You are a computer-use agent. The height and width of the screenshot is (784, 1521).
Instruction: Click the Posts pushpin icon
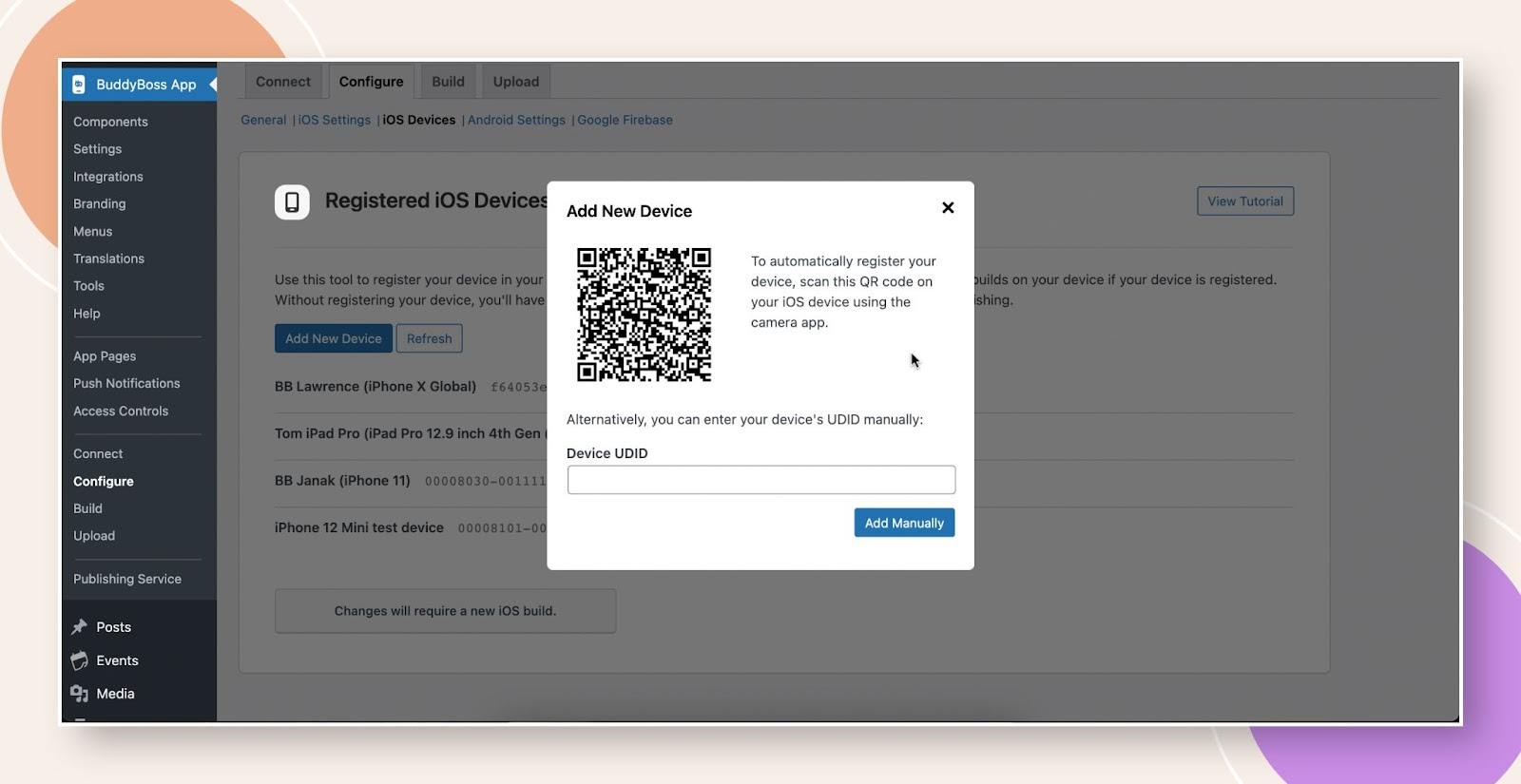tap(80, 627)
